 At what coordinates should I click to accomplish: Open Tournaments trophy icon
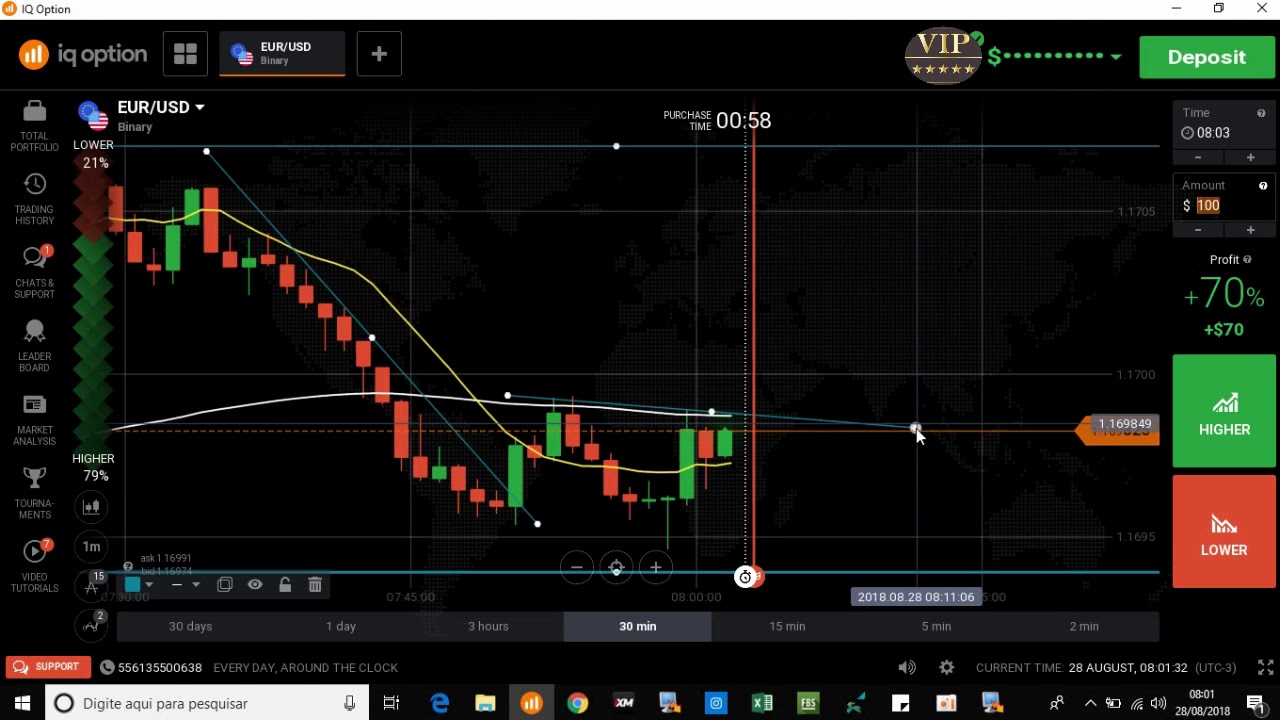click(x=34, y=479)
